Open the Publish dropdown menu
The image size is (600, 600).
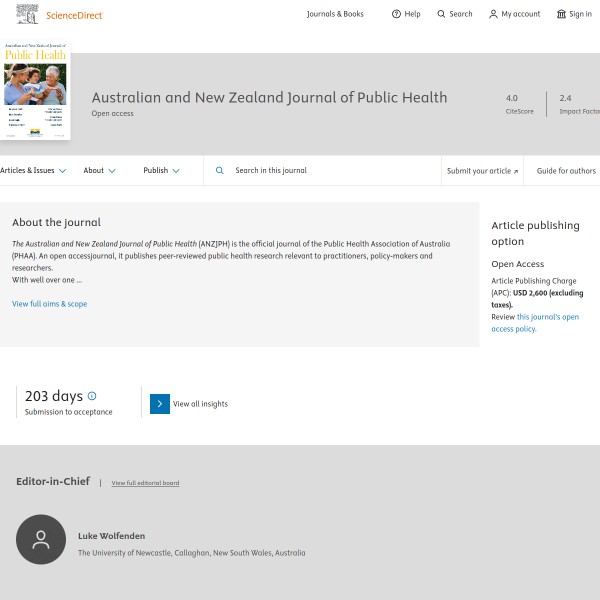161,171
